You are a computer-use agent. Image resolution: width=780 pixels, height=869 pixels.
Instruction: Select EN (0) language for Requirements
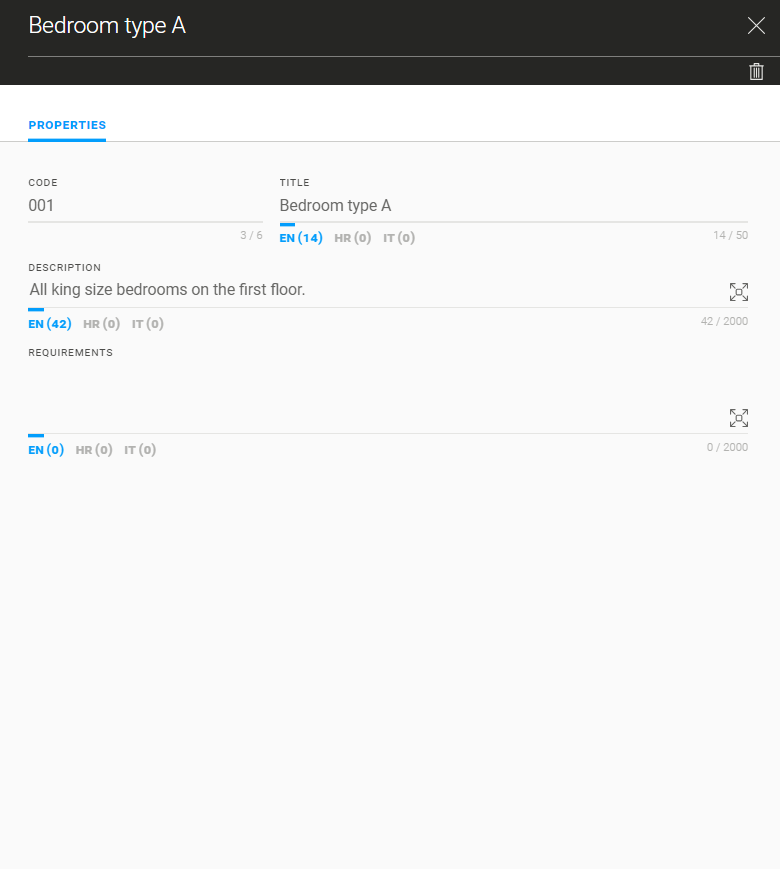point(46,449)
